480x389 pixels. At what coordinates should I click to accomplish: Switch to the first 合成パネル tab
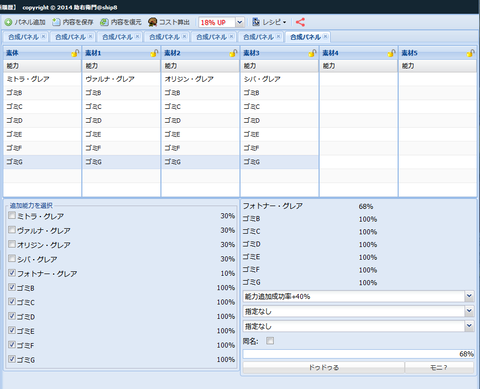coord(23,37)
